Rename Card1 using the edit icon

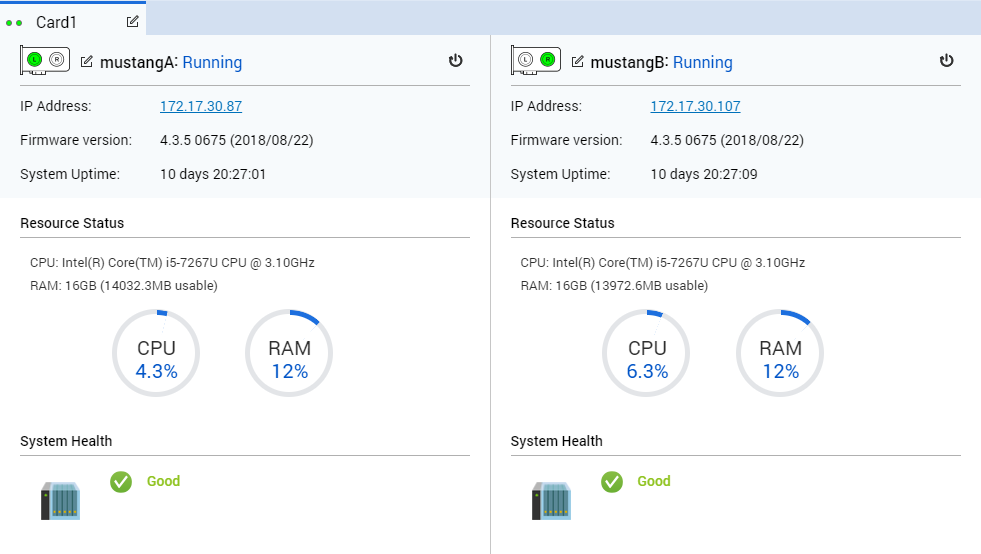pos(133,21)
